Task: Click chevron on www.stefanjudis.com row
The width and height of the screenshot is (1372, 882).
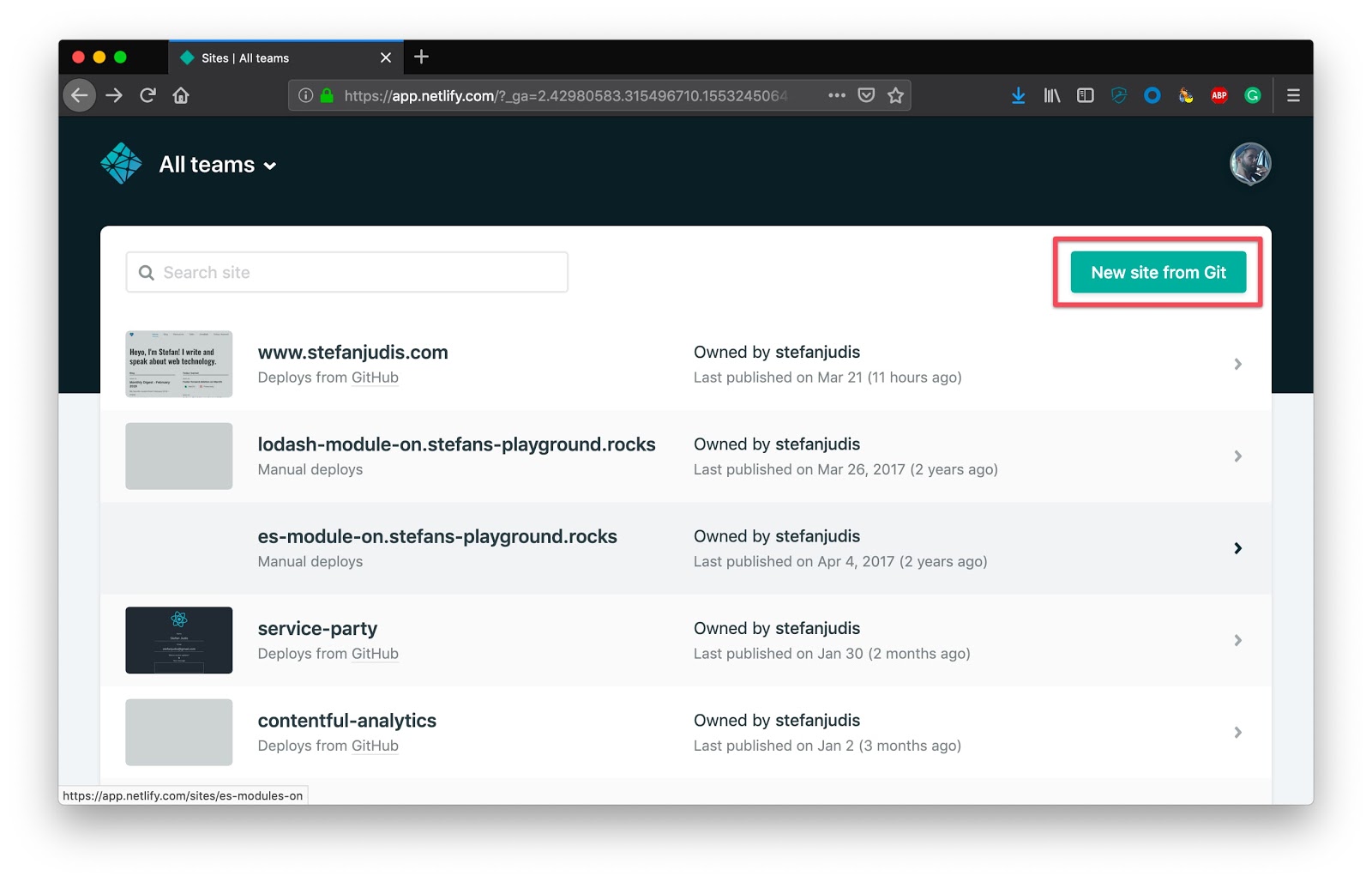Action: [x=1237, y=364]
